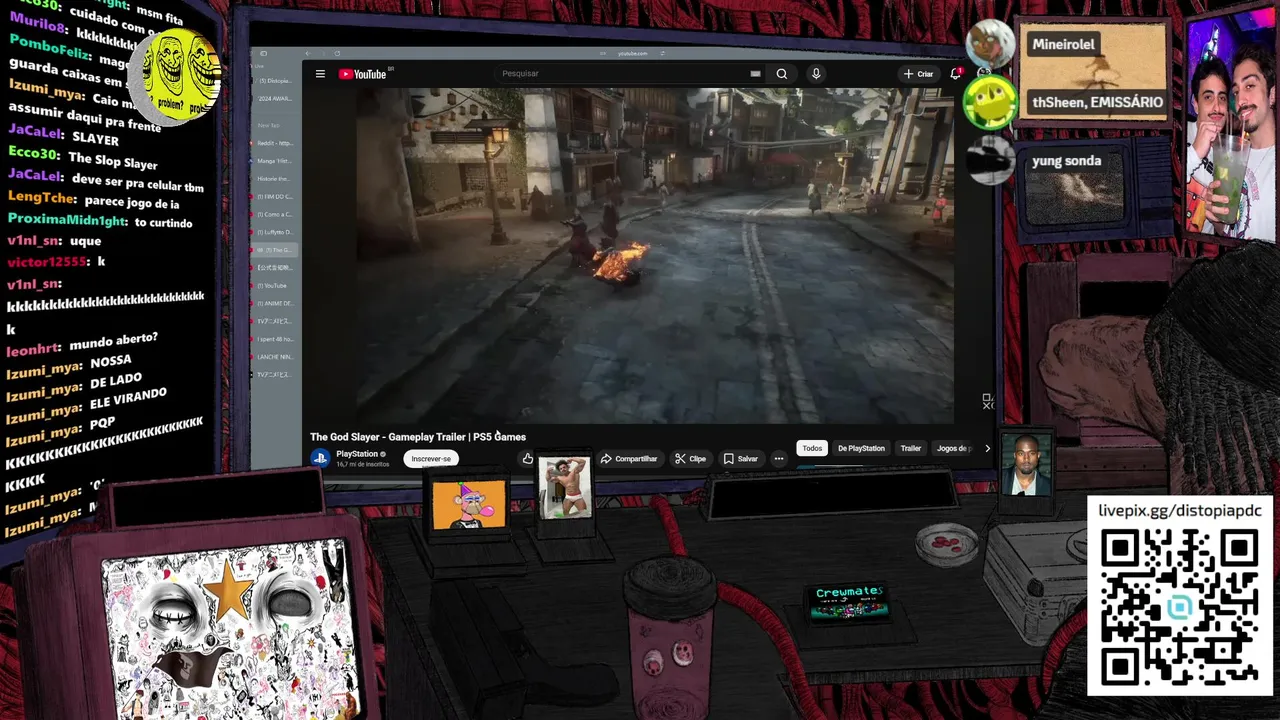The height and width of the screenshot is (720, 1280).
Task: Open the on-screen keyboard in search box
Action: (x=755, y=74)
